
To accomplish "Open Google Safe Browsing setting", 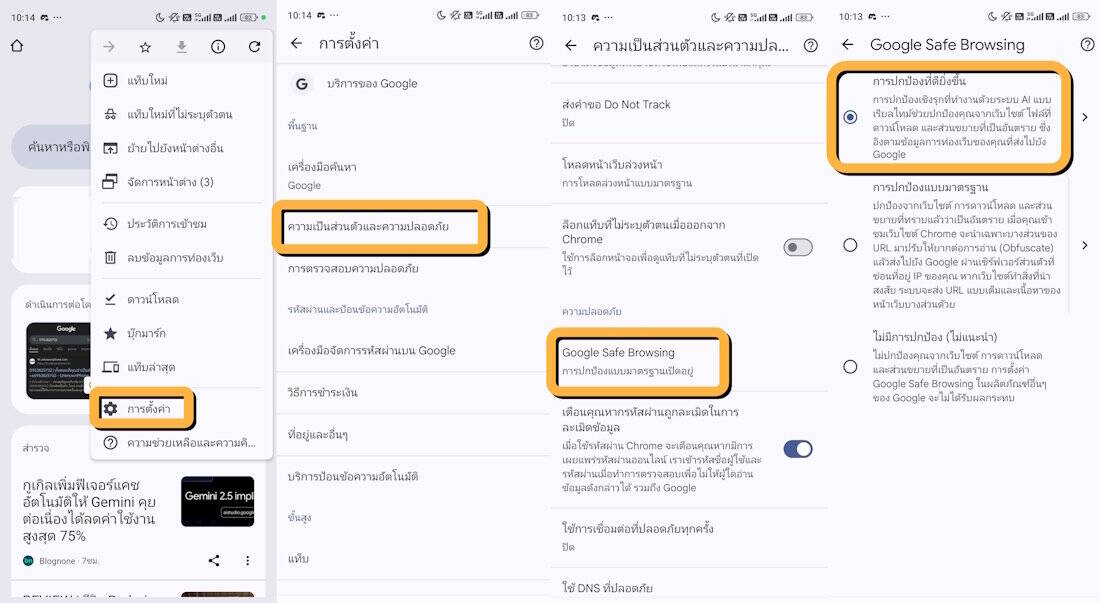I will pos(638,361).
